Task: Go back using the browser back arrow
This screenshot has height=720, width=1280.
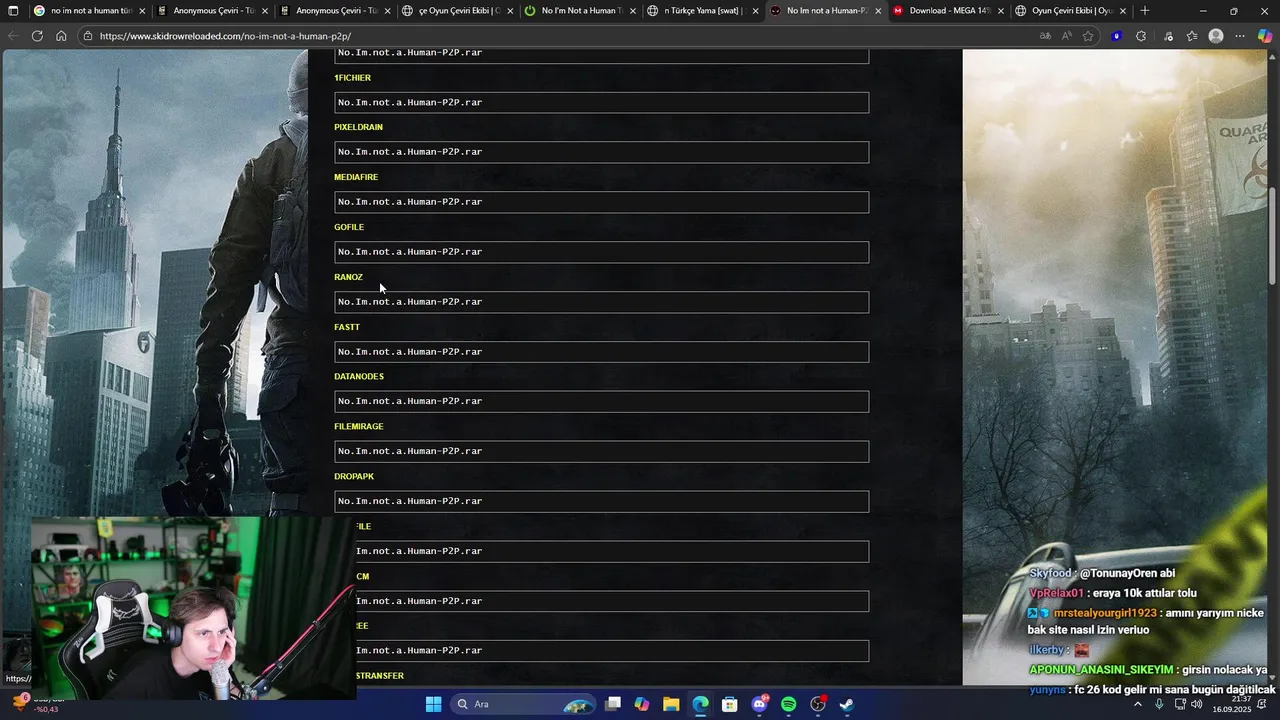Action: click(12, 36)
